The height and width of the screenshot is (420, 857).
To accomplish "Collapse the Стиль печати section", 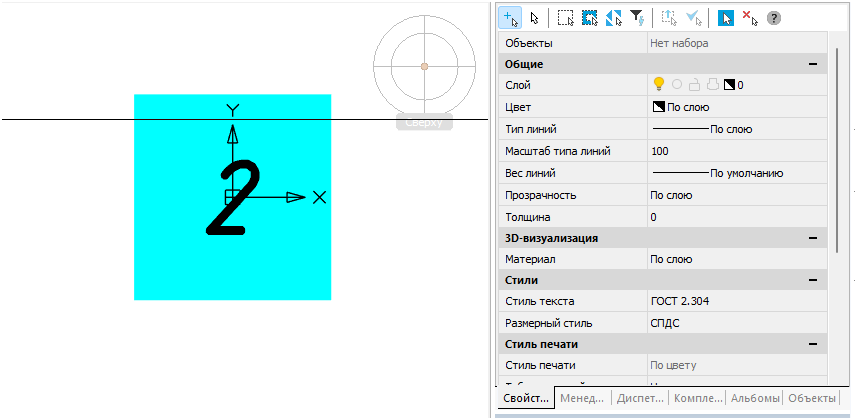I will click(x=813, y=345).
